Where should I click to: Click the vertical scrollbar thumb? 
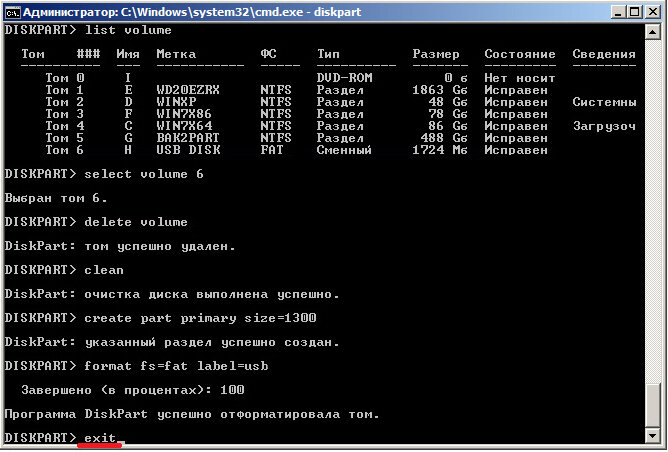tap(653, 405)
